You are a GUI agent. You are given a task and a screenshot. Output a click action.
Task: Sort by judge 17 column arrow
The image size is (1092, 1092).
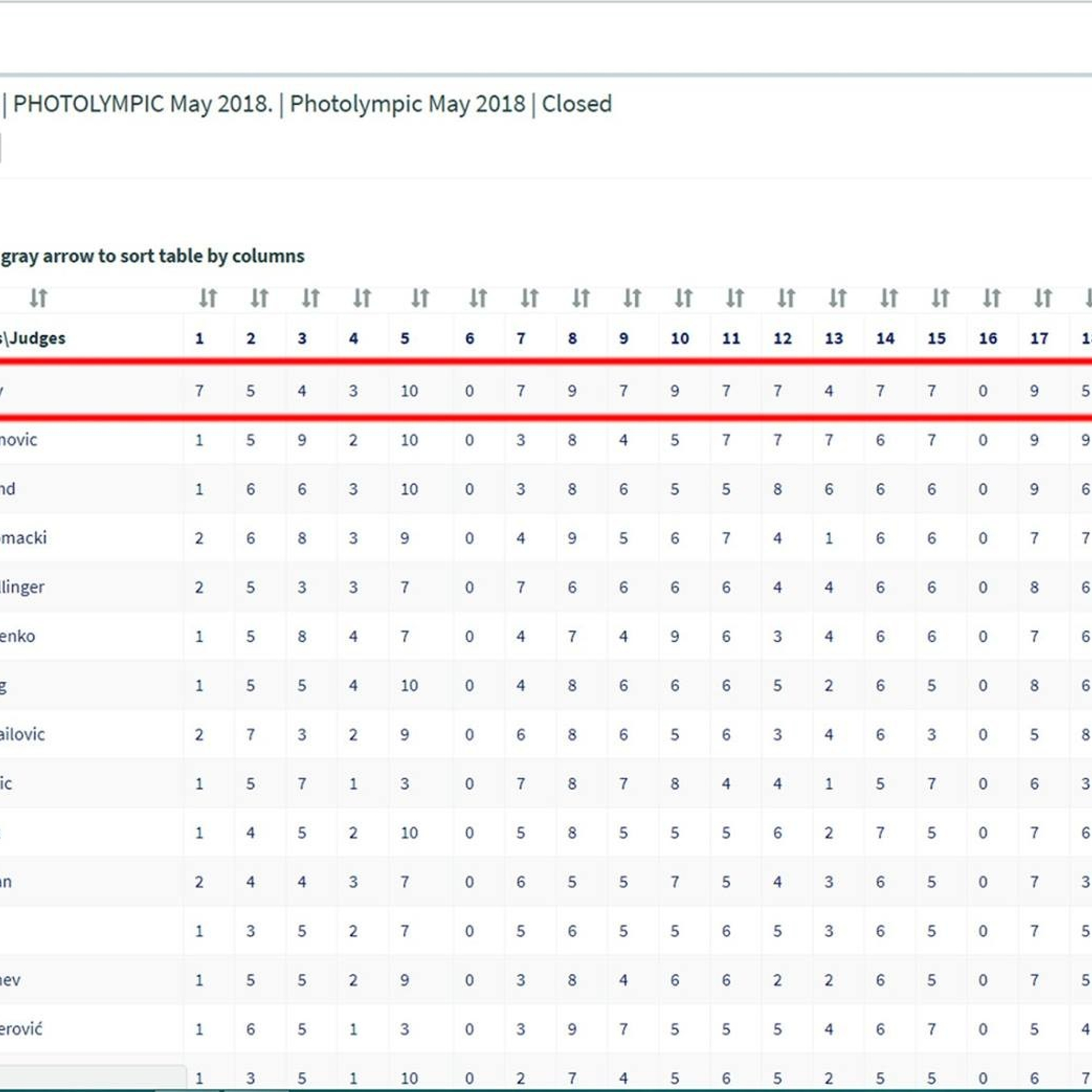click(1043, 298)
